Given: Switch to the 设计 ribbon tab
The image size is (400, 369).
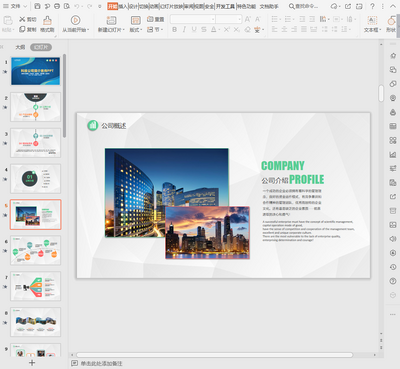Looking at the screenshot, I should click(x=133, y=6).
